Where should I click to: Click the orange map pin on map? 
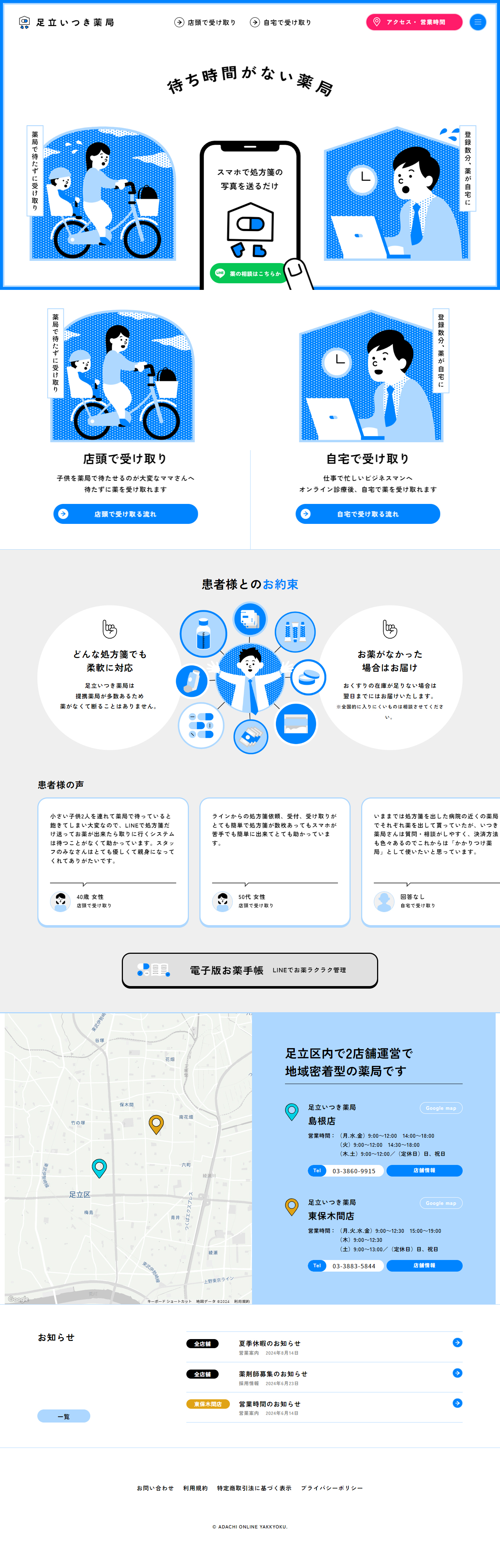pyautogui.click(x=156, y=1124)
